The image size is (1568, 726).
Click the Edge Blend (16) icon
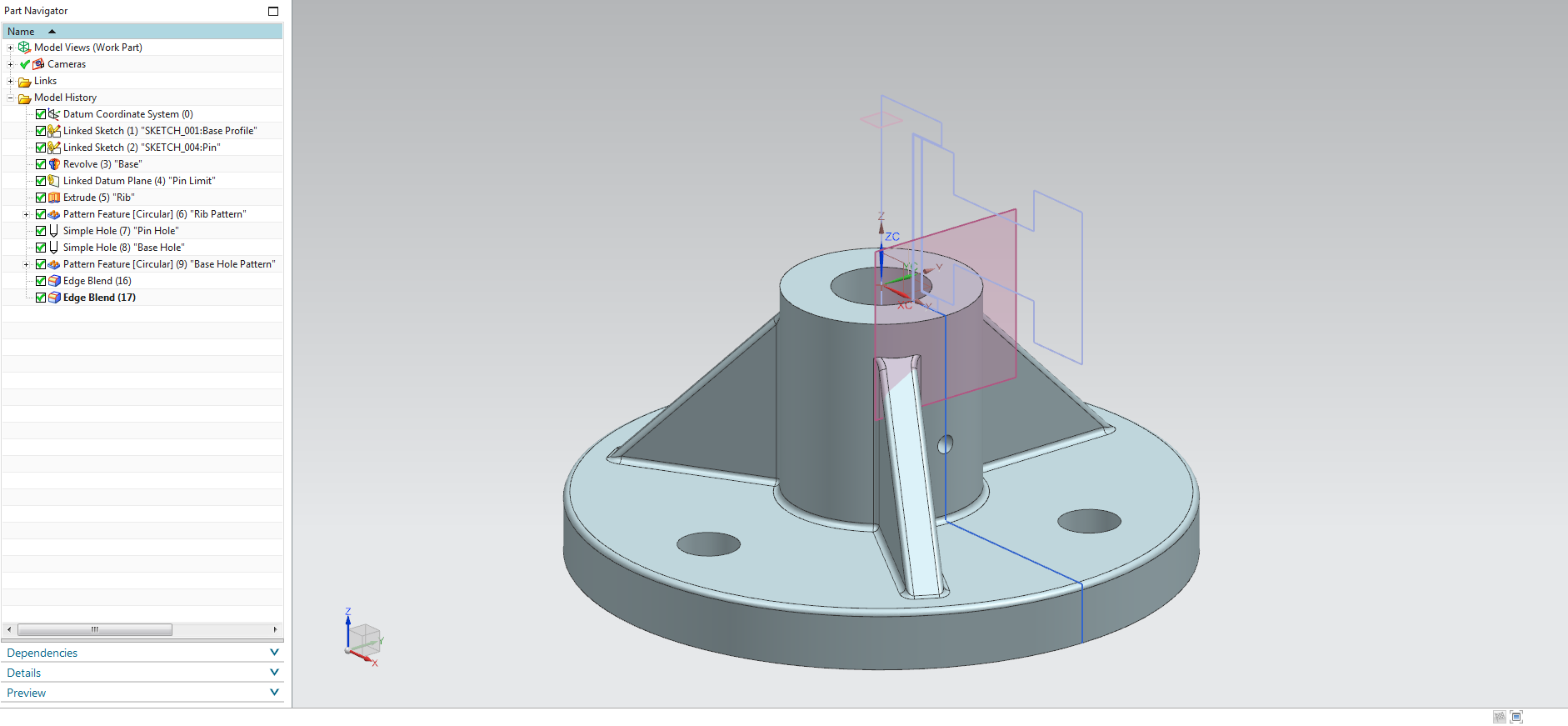[x=54, y=281]
